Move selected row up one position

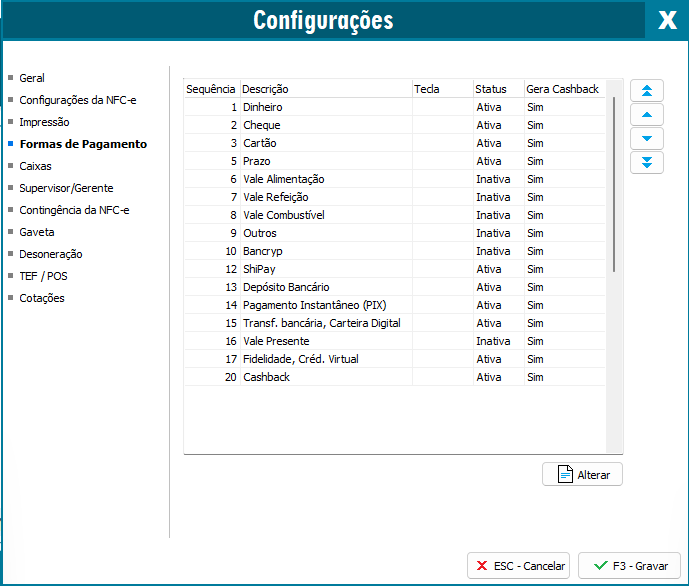646,115
